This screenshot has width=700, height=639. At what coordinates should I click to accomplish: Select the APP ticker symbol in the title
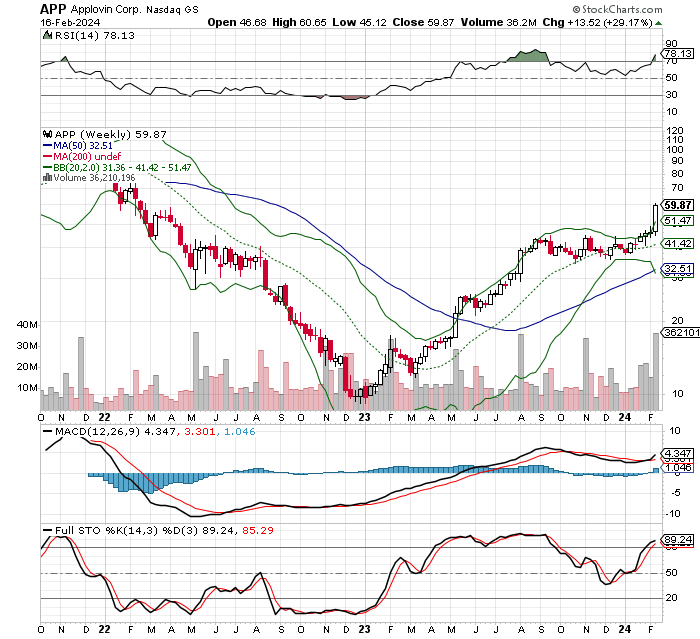tap(53, 9)
